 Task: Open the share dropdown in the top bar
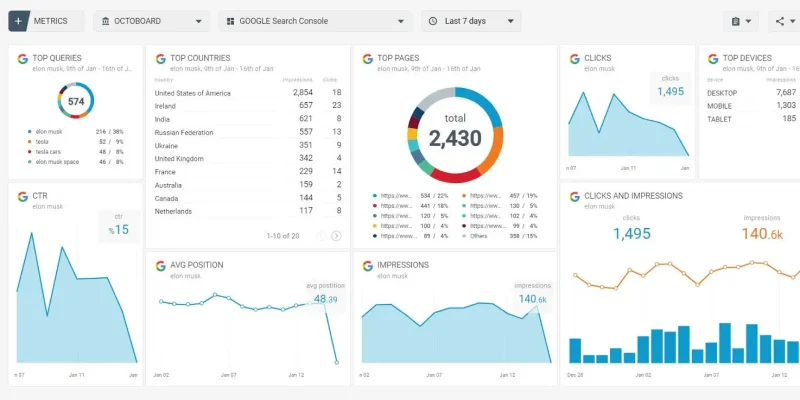click(784, 21)
